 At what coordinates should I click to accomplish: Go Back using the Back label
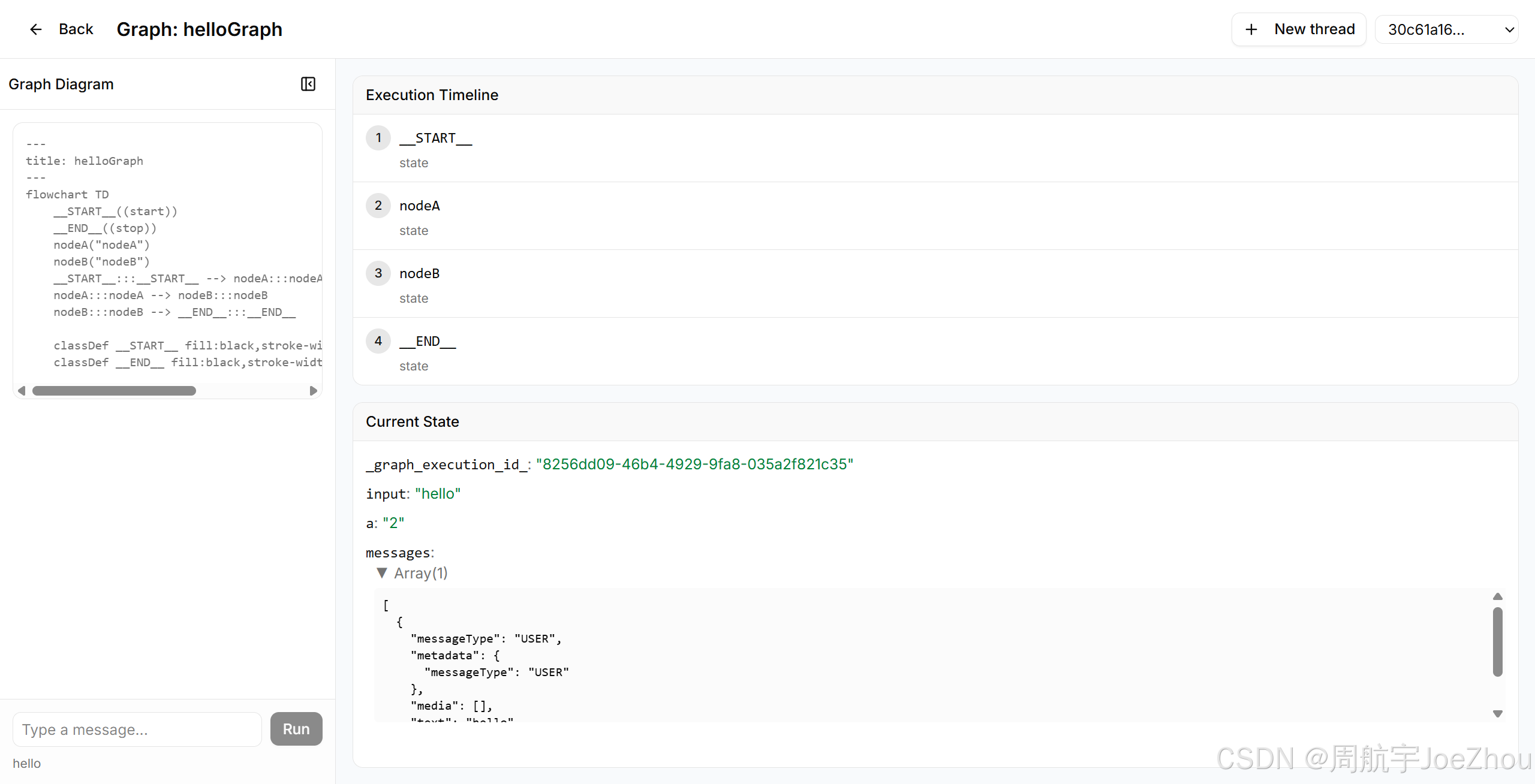[x=76, y=29]
